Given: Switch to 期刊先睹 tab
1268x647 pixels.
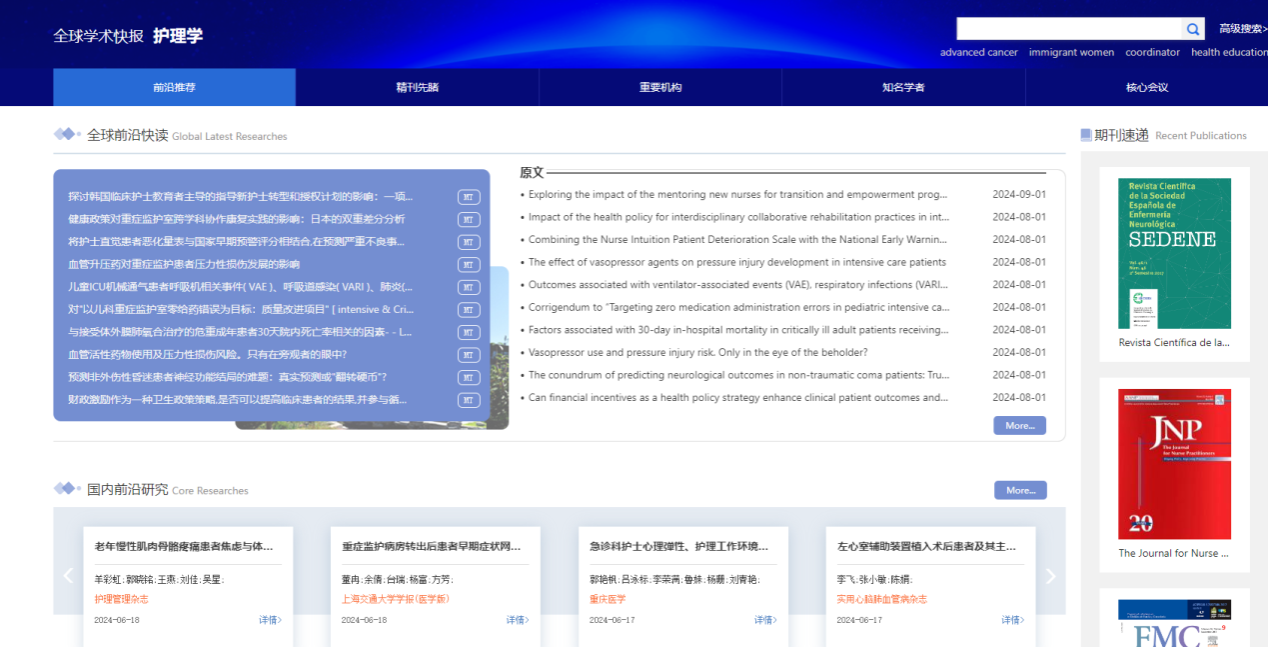Looking at the screenshot, I should pos(417,87).
